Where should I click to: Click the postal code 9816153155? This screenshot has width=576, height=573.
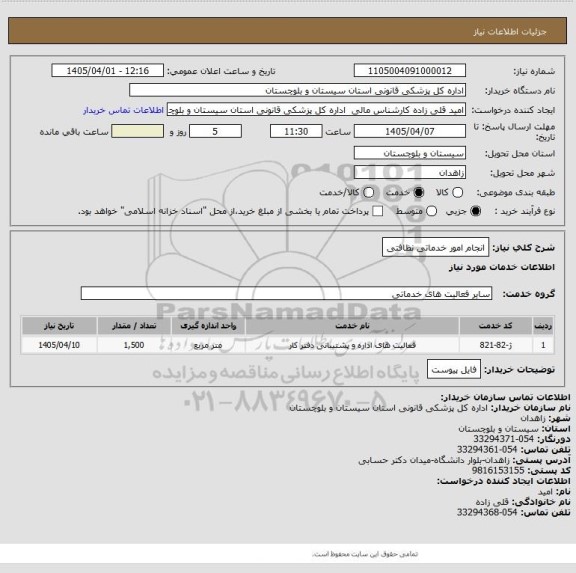[498, 470]
